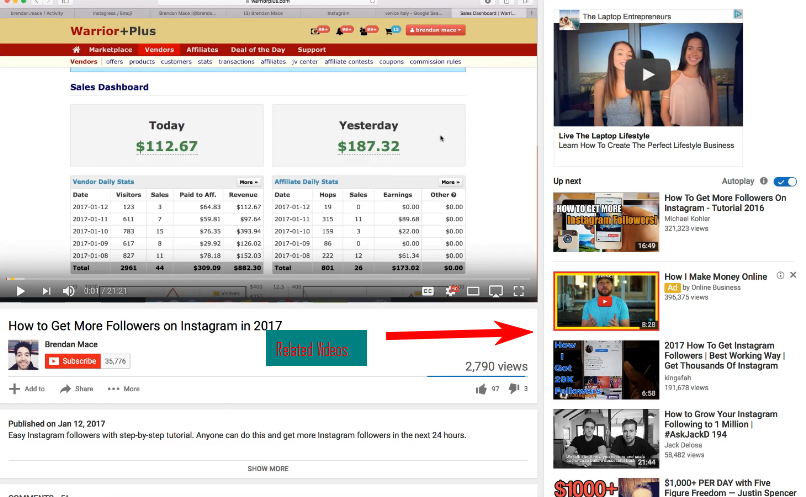Like the video with thumbs up
Image resolution: width=806 pixels, height=497 pixels.
(481, 389)
